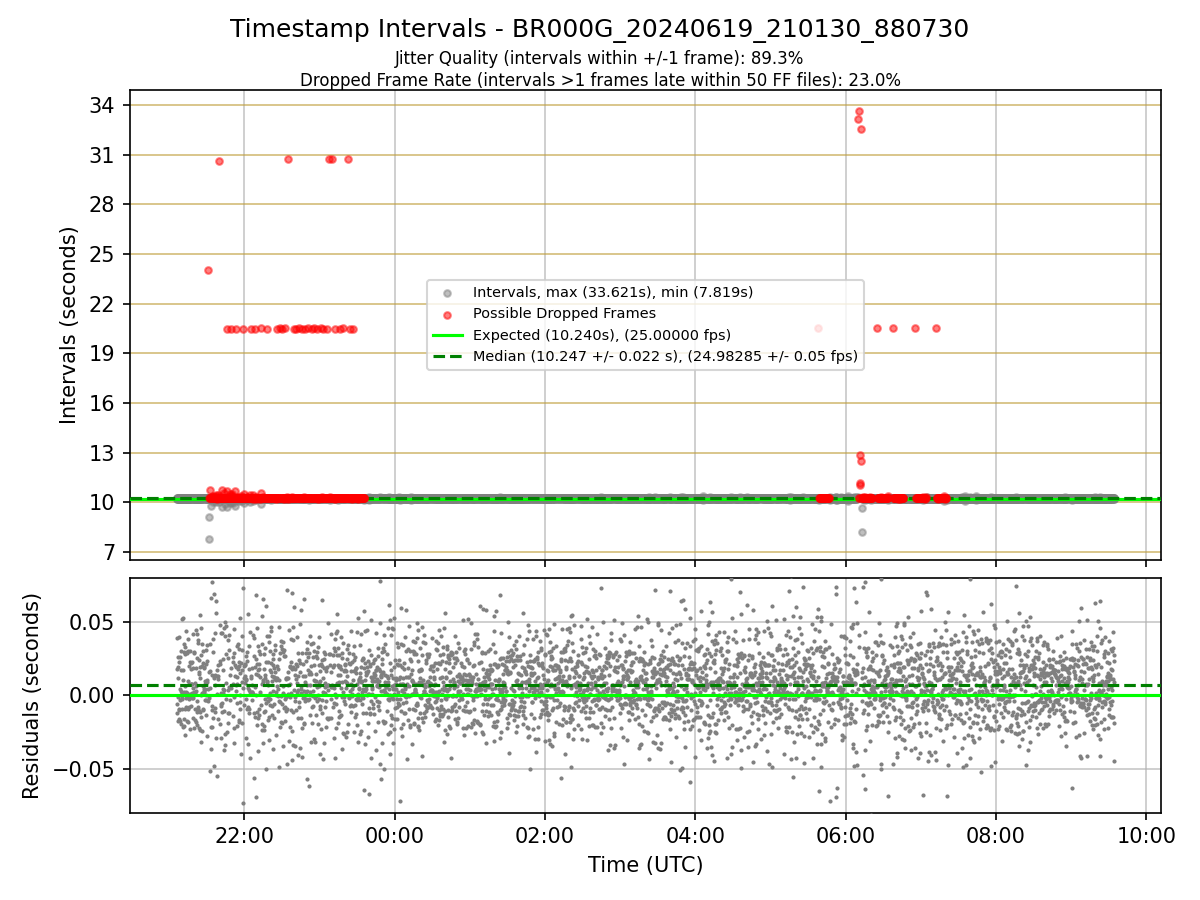1200x900 pixels.
Task: Click the 'Intervals (seconds)' y-axis label
Action: [x=68, y=325]
